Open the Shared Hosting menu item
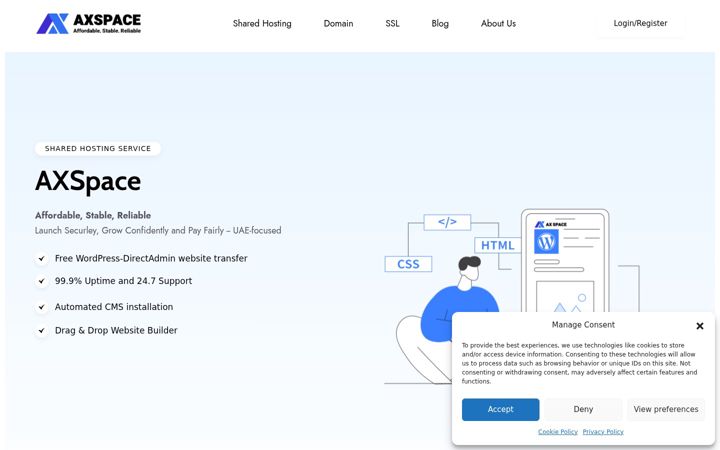Viewport: 720px width, 450px height. pos(262,23)
